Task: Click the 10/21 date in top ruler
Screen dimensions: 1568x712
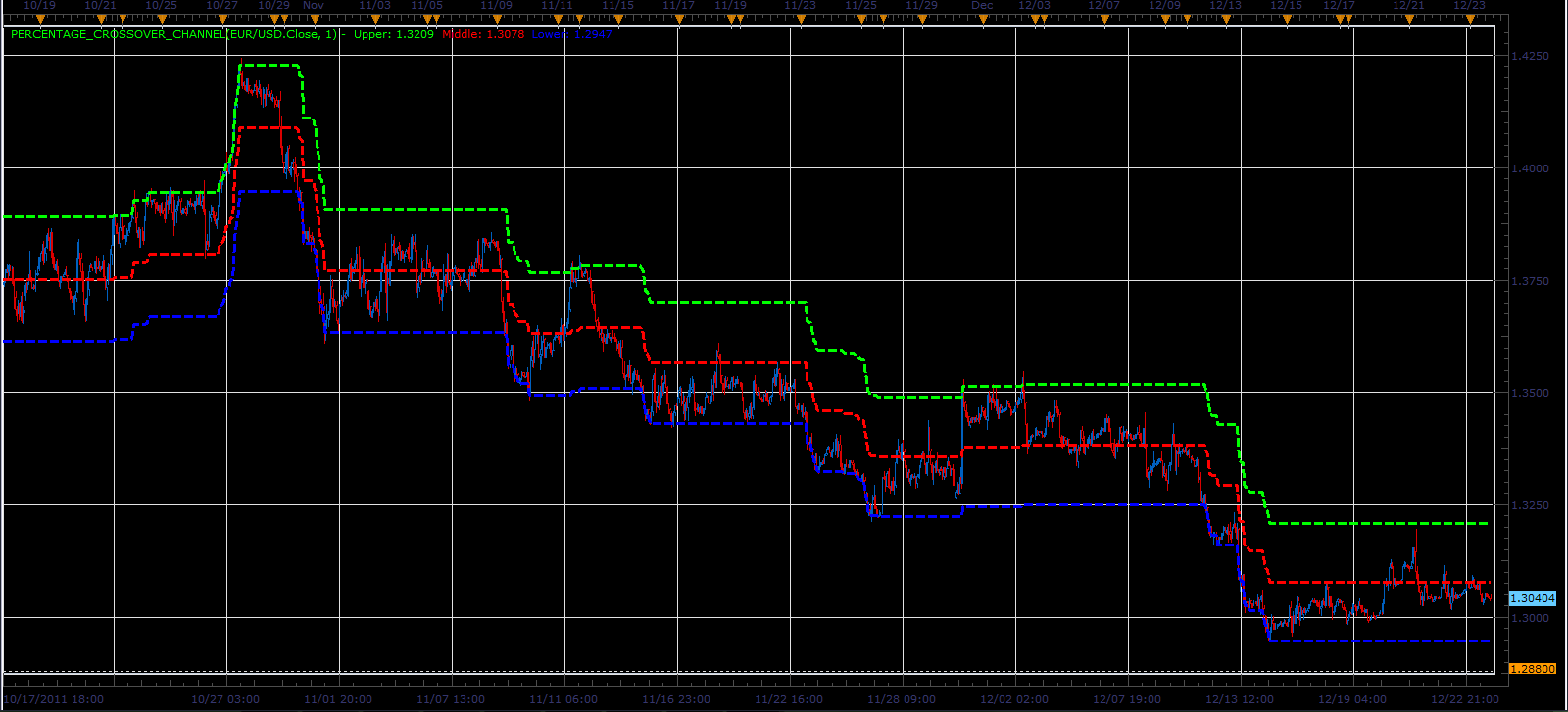Action: pyautogui.click(x=100, y=6)
